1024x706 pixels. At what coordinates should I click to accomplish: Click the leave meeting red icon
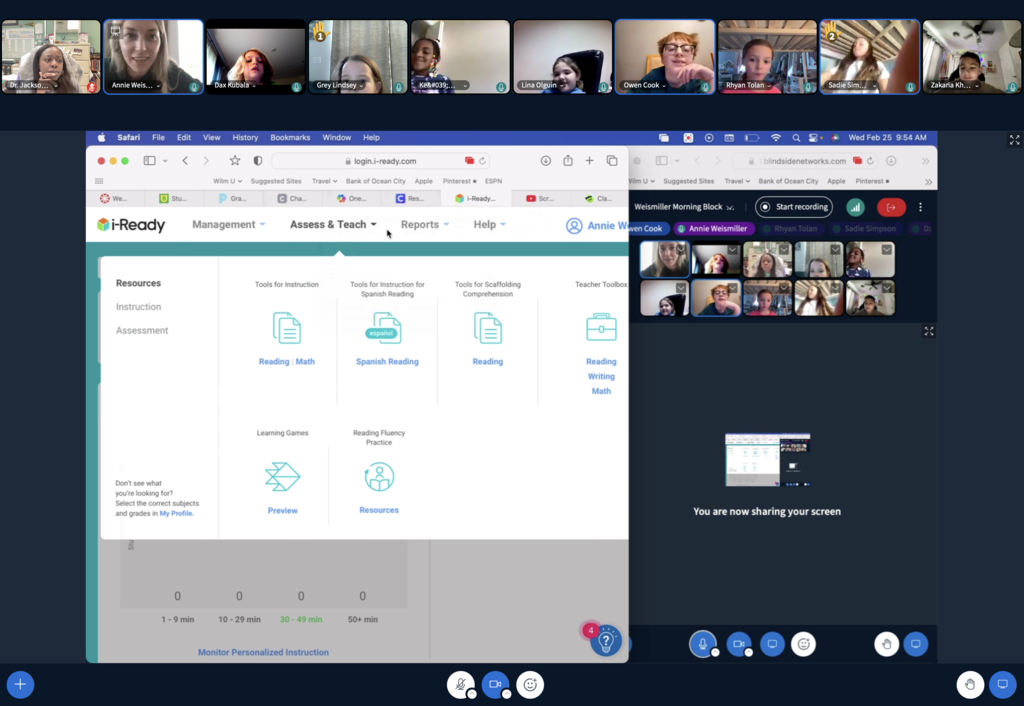(890, 207)
